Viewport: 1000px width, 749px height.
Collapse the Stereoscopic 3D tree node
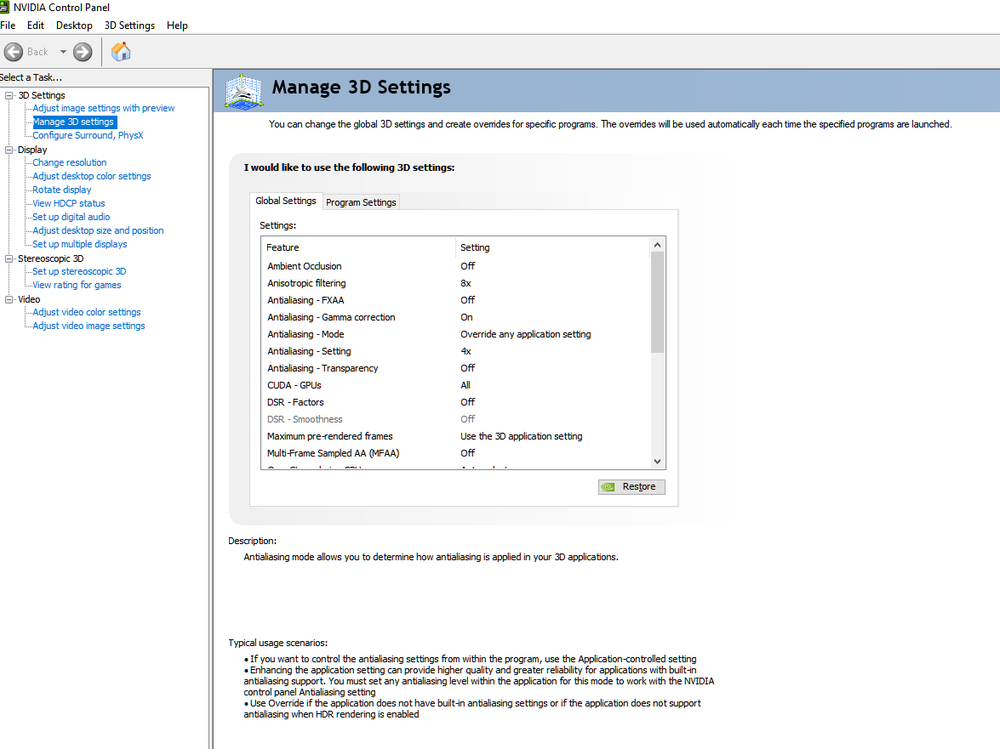click(9, 258)
